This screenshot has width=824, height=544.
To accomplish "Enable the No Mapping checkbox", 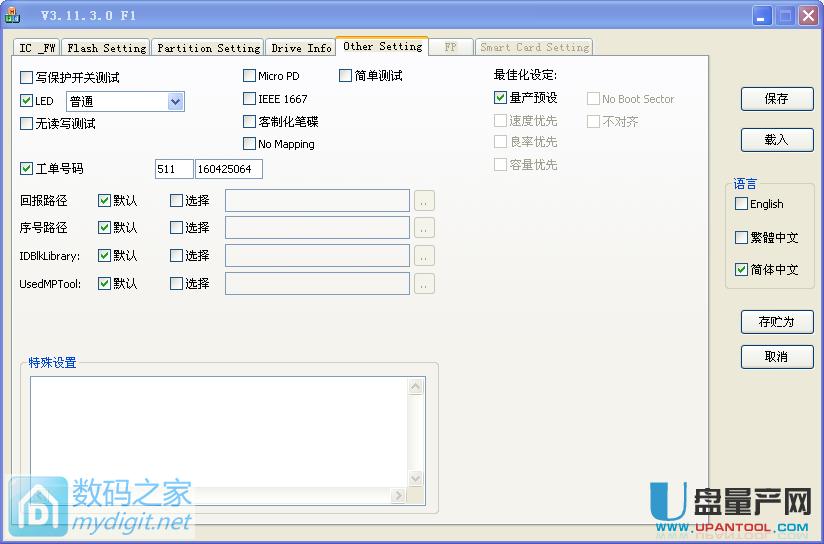I will pyautogui.click(x=250, y=143).
